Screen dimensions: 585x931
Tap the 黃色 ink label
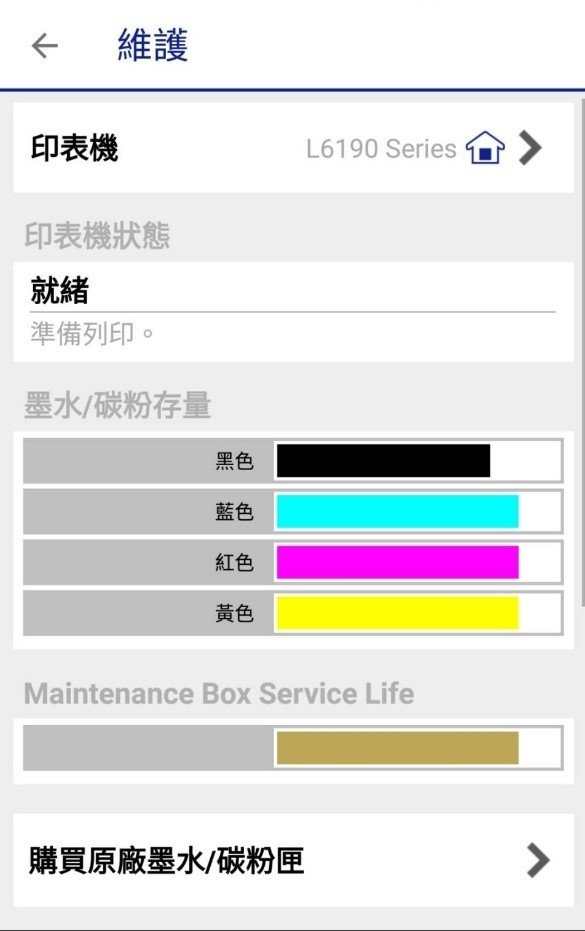235,613
